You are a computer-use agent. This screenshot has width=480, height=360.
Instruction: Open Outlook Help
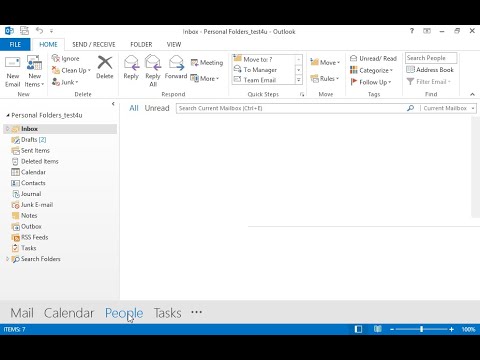(x=412, y=31)
